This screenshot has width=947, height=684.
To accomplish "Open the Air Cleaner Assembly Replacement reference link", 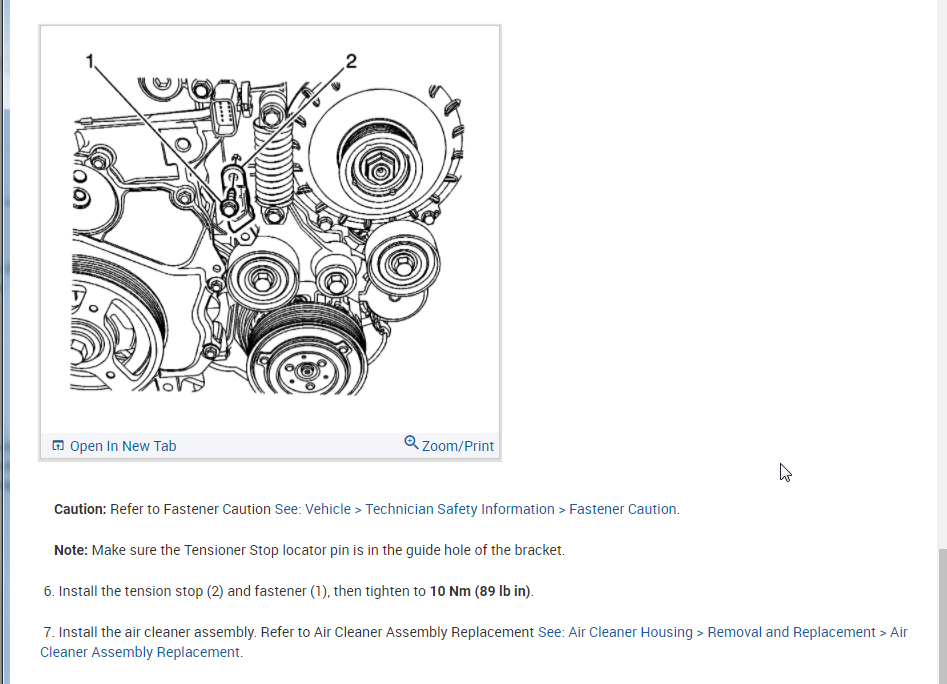I will [x=474, y=642].
